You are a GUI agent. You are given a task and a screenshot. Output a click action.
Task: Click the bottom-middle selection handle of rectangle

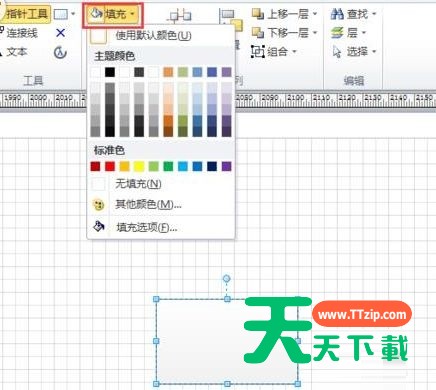227,384
